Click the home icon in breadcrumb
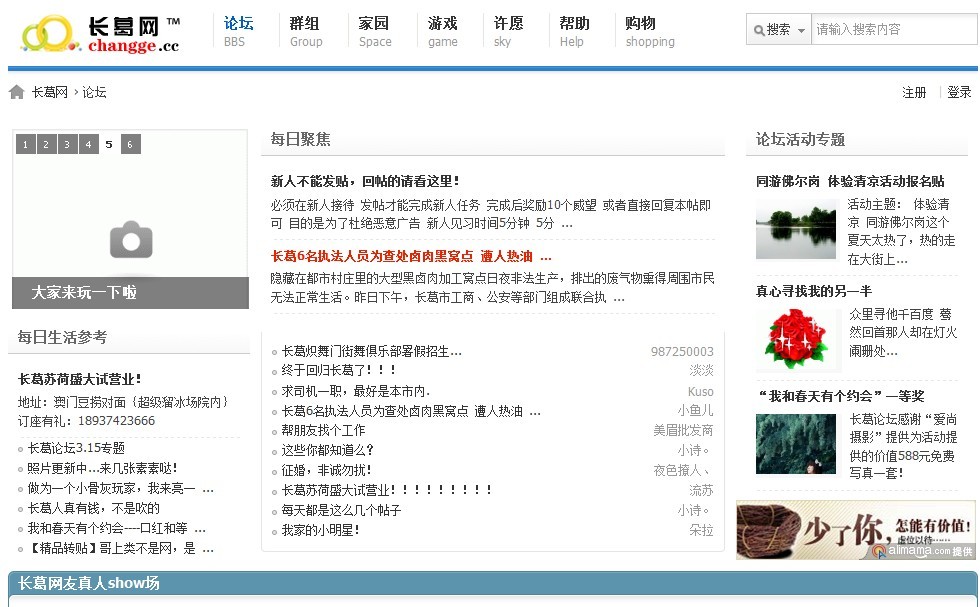980x607 pixels. [17, 93]
